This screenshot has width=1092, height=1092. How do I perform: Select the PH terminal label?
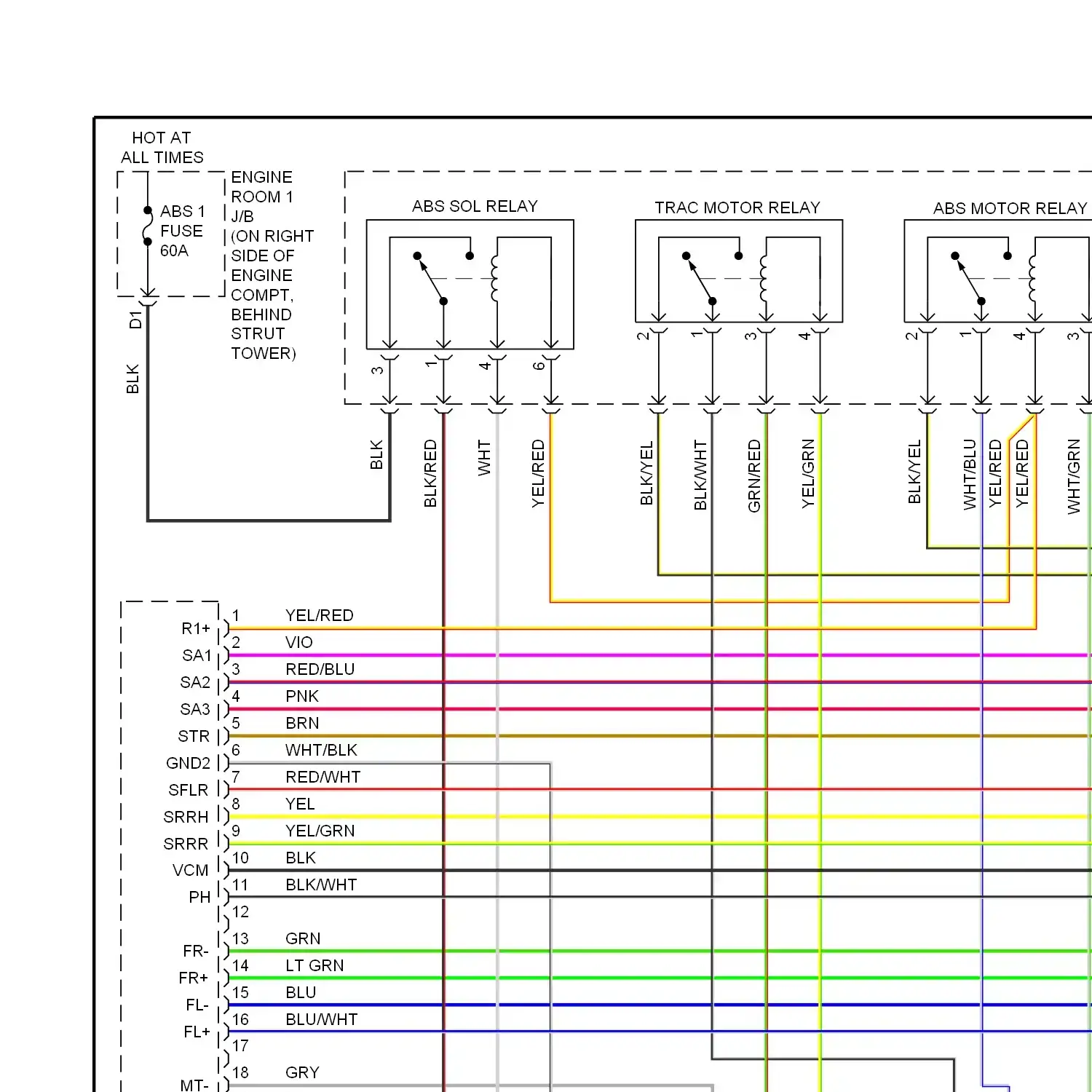click(199, 897)
